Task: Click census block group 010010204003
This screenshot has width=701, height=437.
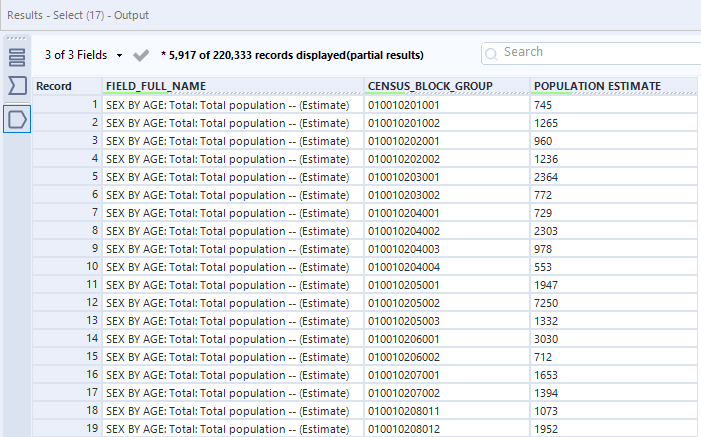Action: click(x=404, y=249)
